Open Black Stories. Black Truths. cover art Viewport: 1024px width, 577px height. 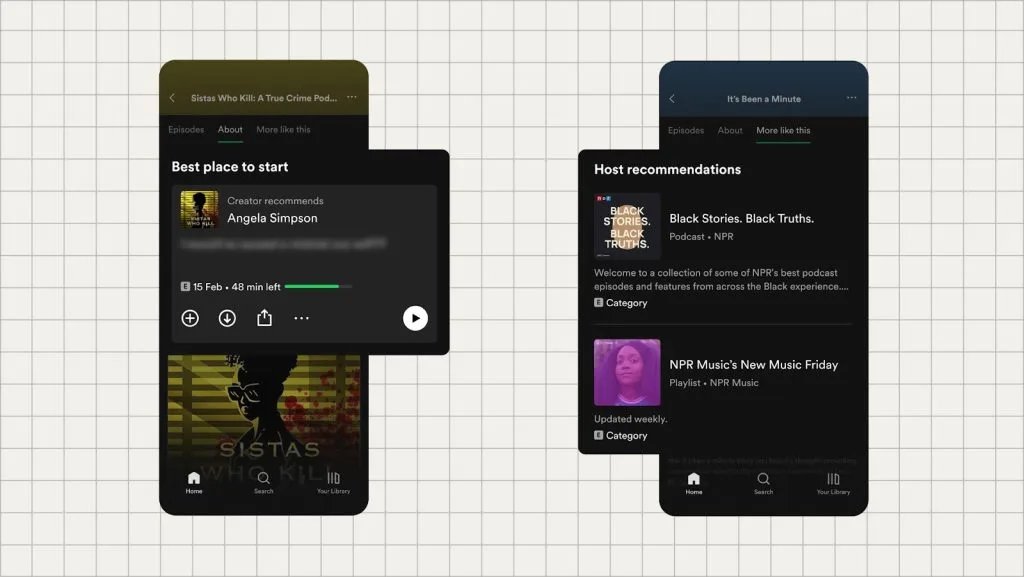(x=627, y=226)
